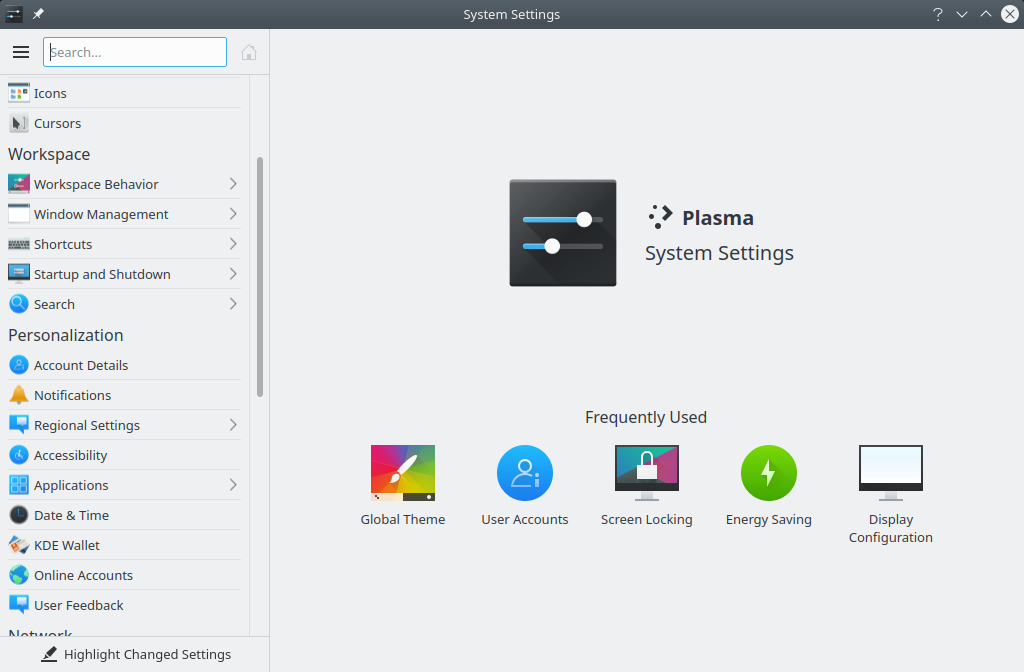This screenshot has height=672, width=1024.
Task: Expand Startup and Shutdown chevron
Action: pos(233,274)
